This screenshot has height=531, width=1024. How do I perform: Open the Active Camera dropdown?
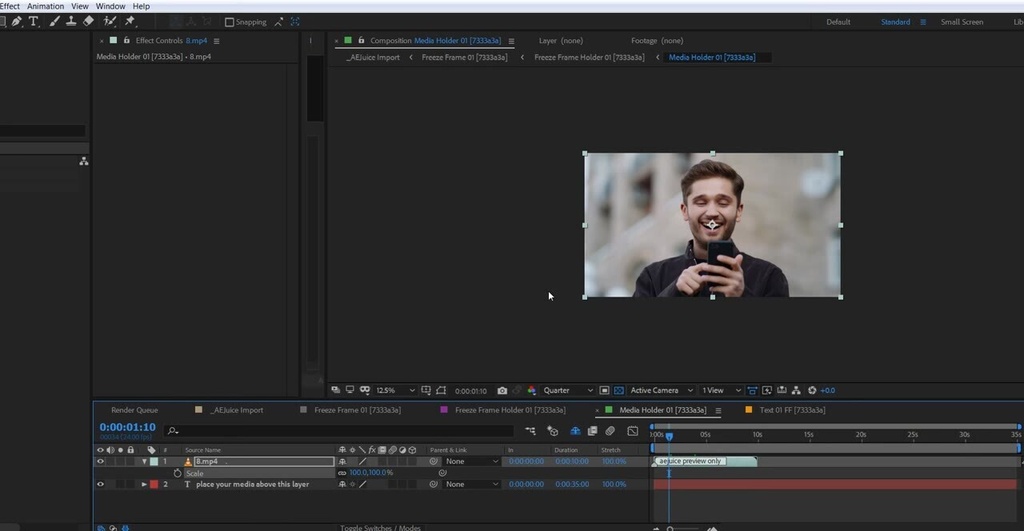coord(661,391)
